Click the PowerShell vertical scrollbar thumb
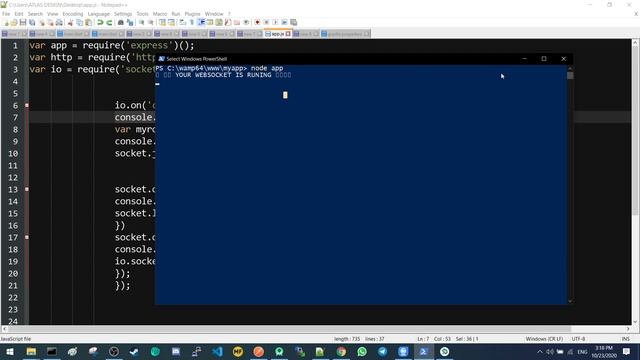The height and width of the screenshot is (360, 640). (x=570, y=76)
